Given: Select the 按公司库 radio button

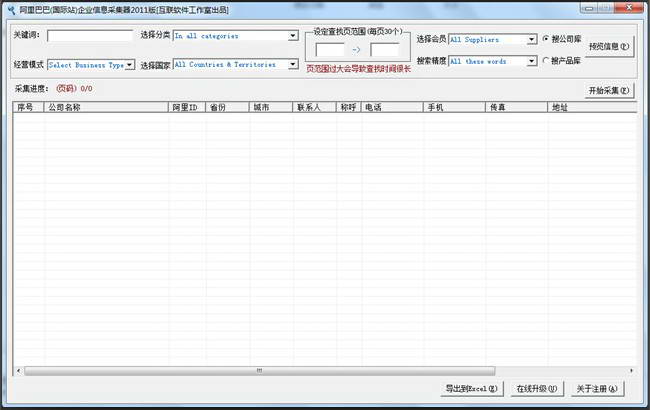Looking at the screenshot, I should [546, 39].
